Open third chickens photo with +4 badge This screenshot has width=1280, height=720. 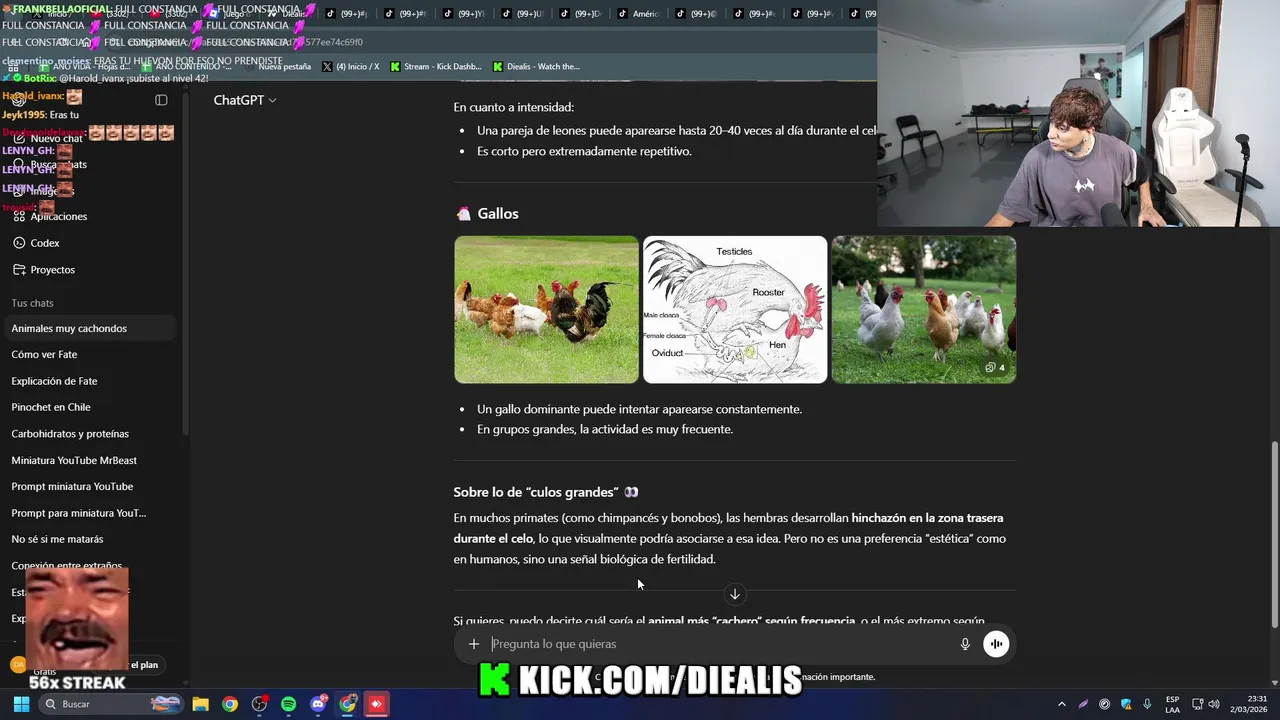(924, 309)
